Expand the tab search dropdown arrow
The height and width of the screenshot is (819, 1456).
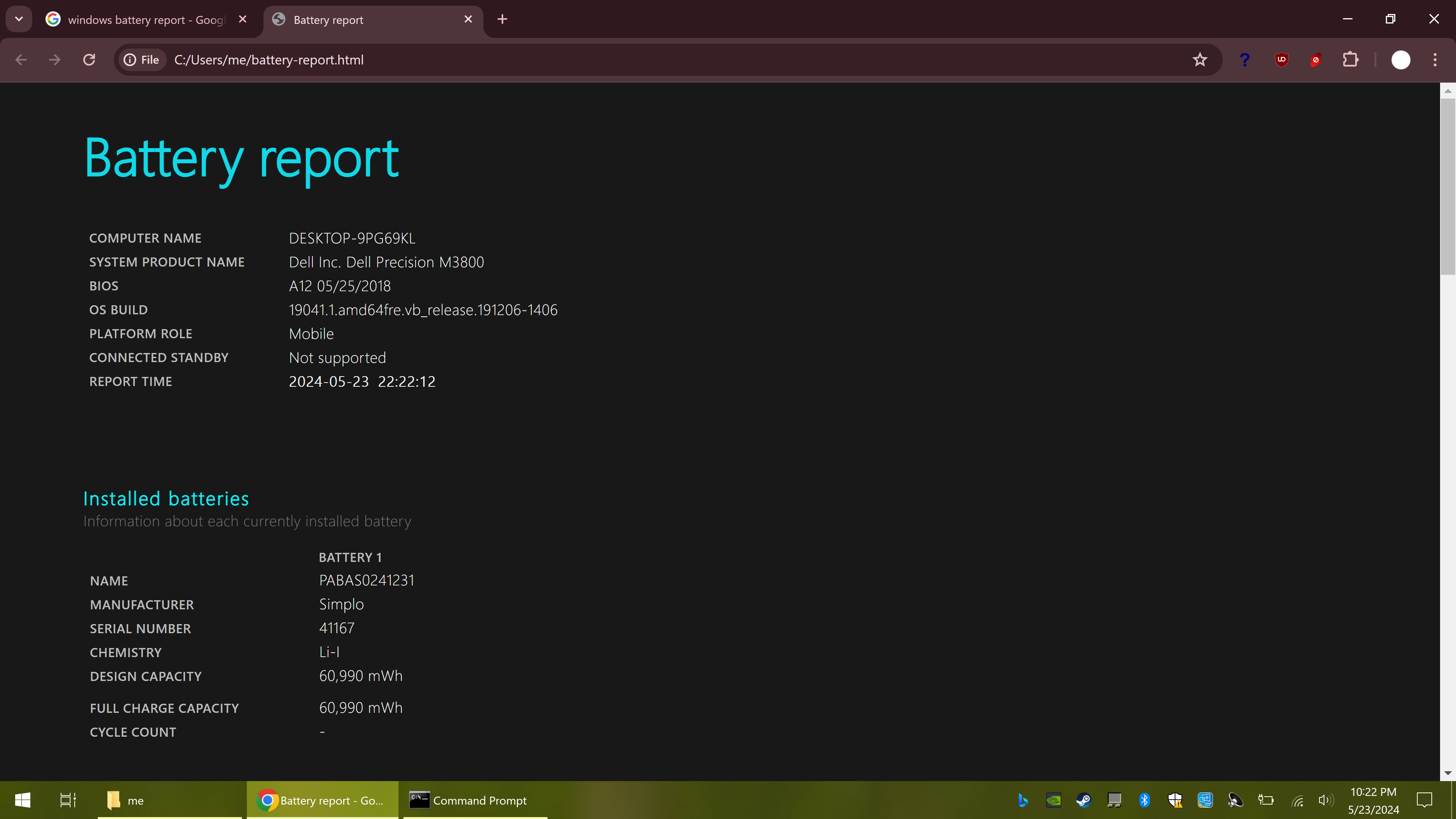coord(19,19)
